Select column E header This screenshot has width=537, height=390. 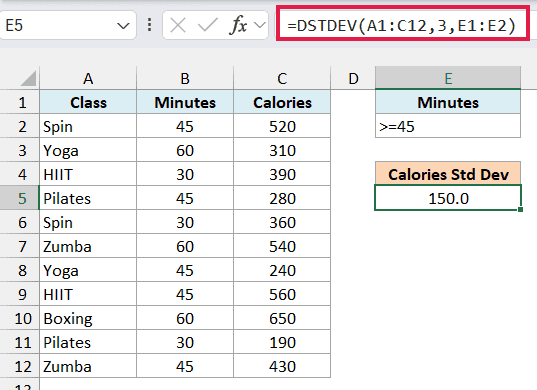pyautogui.click(x=448, y=78)
